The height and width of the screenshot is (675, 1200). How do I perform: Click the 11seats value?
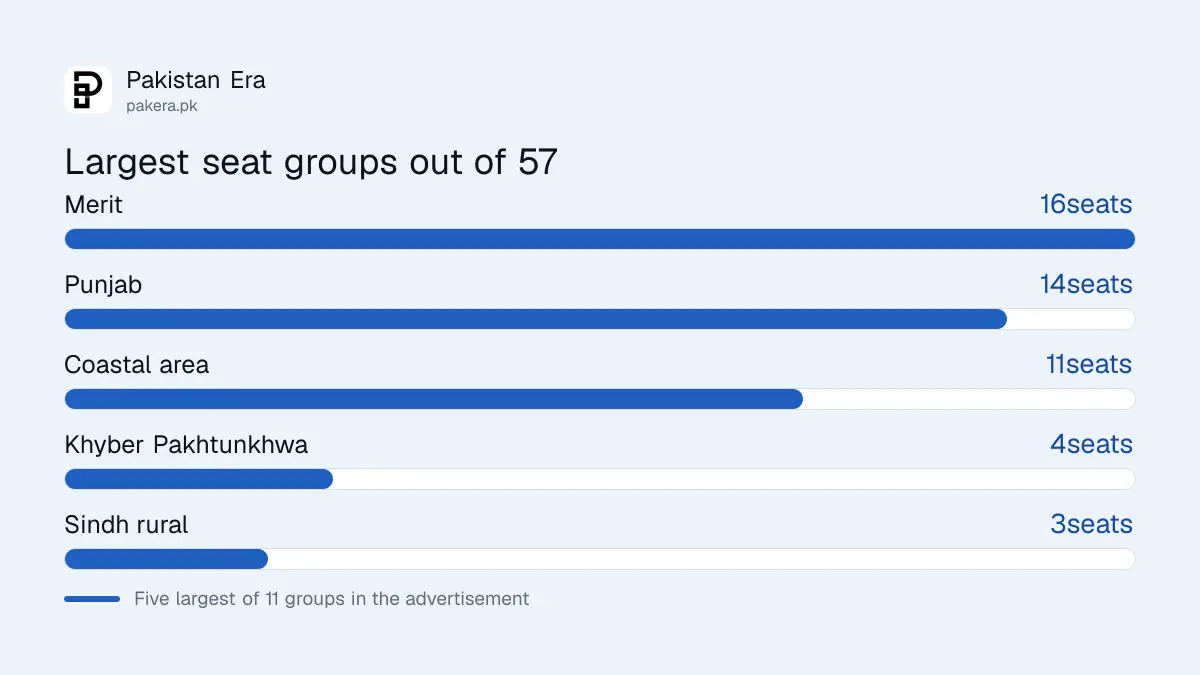(1089, 365)
